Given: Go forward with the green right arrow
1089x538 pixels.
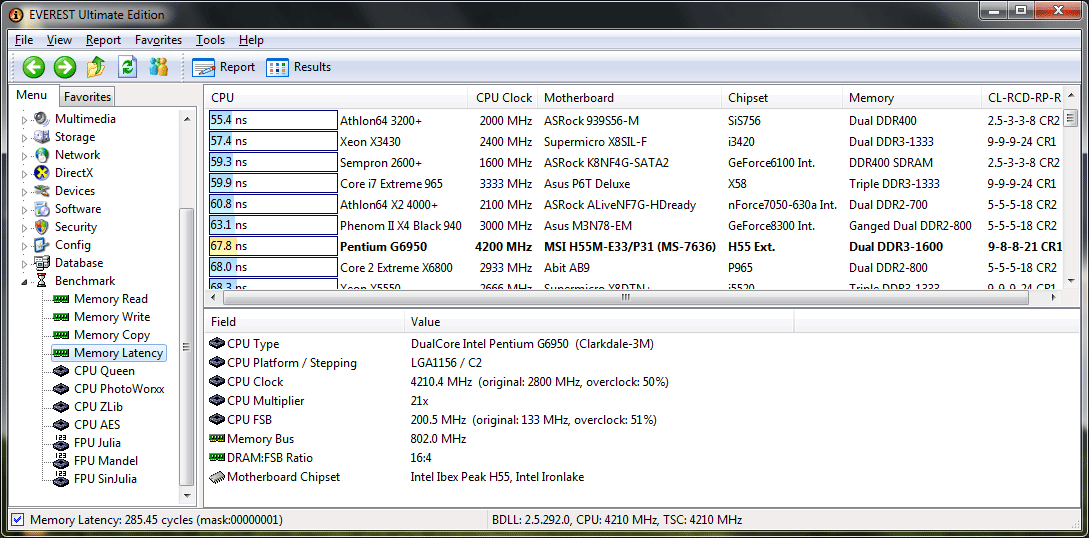Looking at the screenshot, I should pos(65,67).
